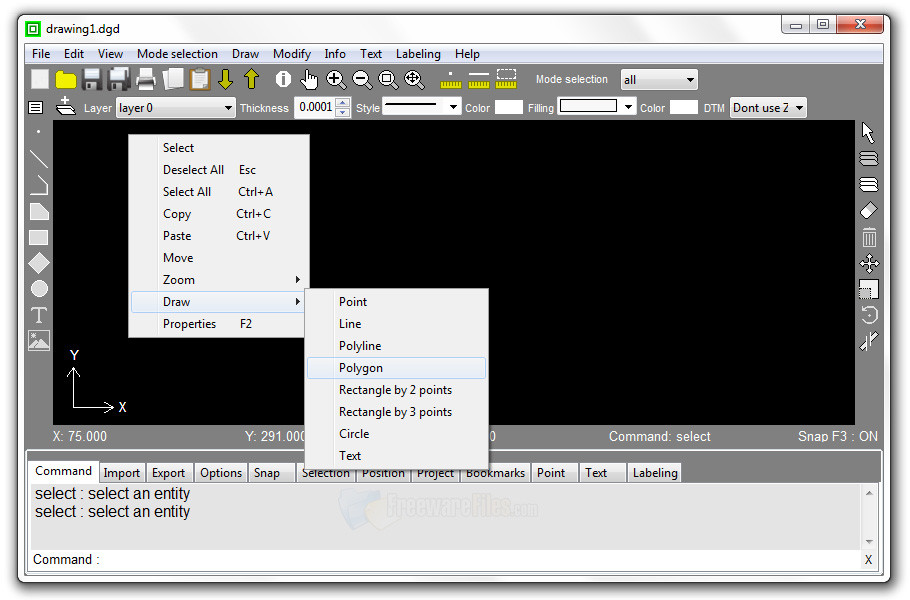Viewport: 910px width, 600px height.
Task: Click the trash delete icon
Action: pos(869,237)
